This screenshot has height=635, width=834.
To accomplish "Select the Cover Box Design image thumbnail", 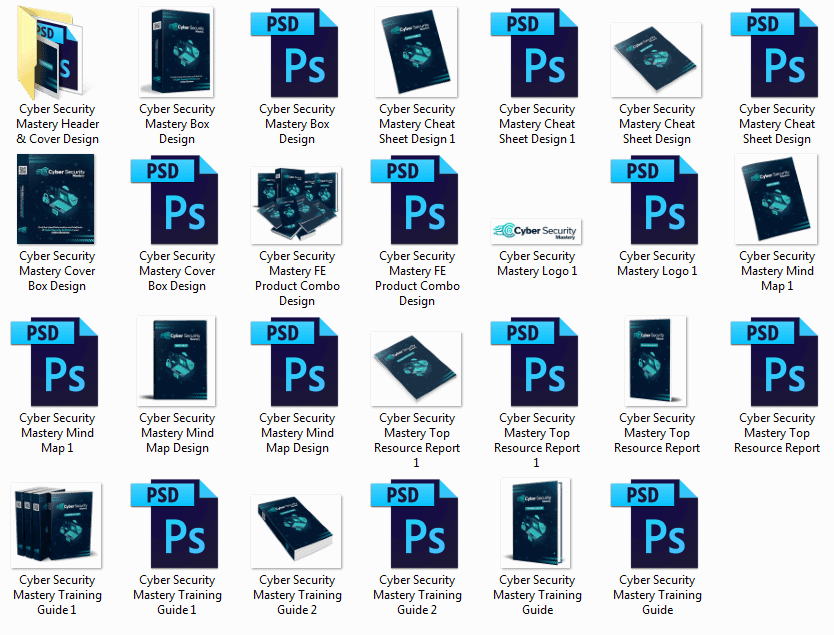I will 56,199.
